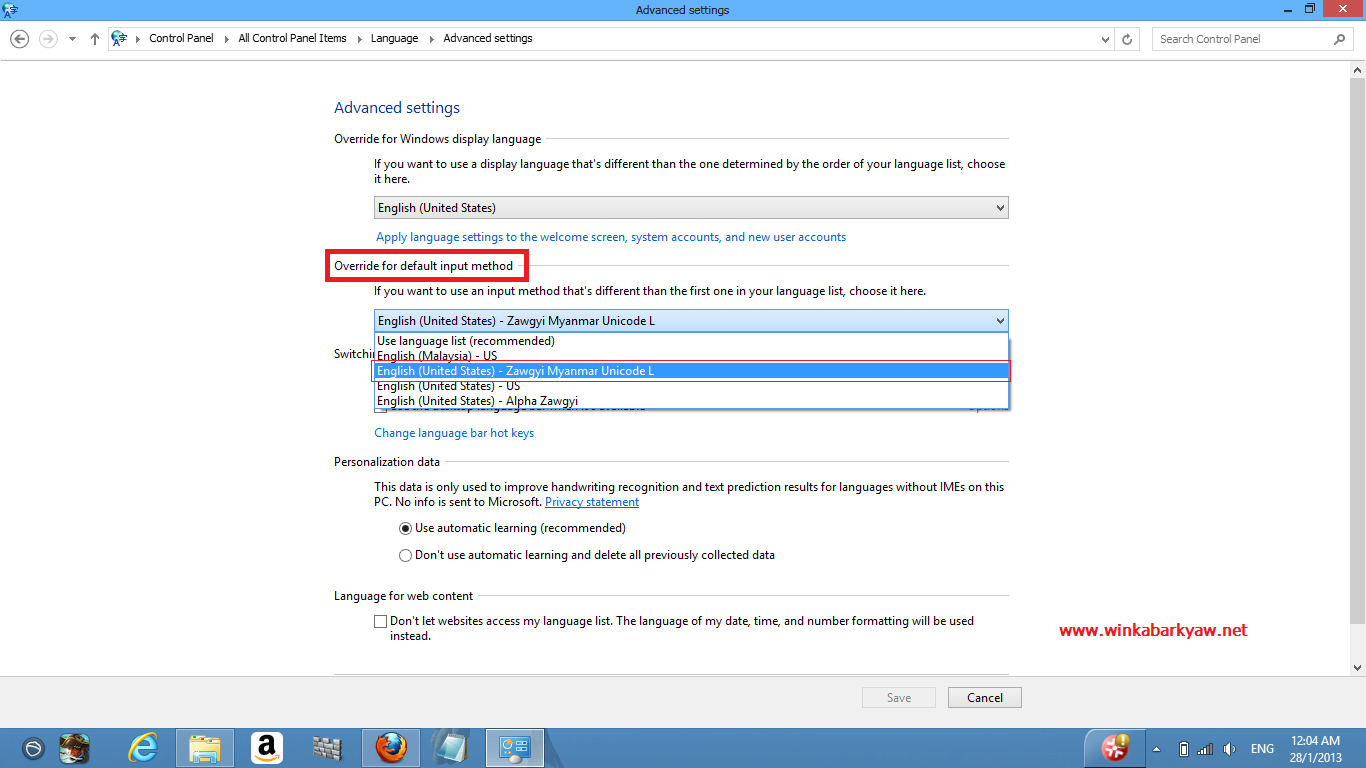Image resolution: width=1366 pixels, height=768 pixels.
Task: Open the pirate game taskbar icon
Action: 76,747
